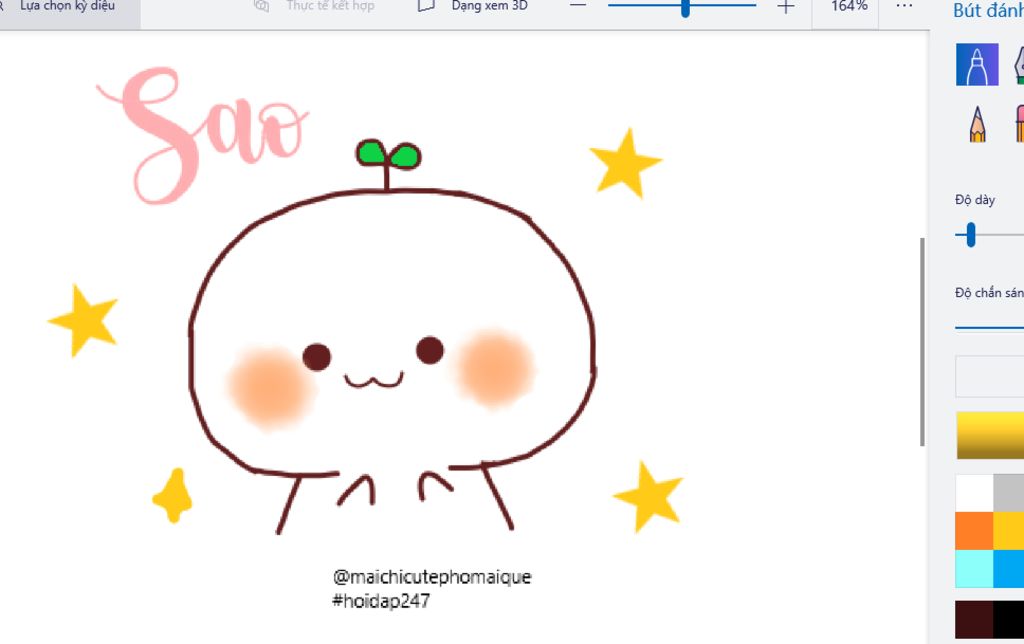Pick the dark brown color swatch
The height and width of the screenshot is (644, 1024).
(x=974, y=619)
